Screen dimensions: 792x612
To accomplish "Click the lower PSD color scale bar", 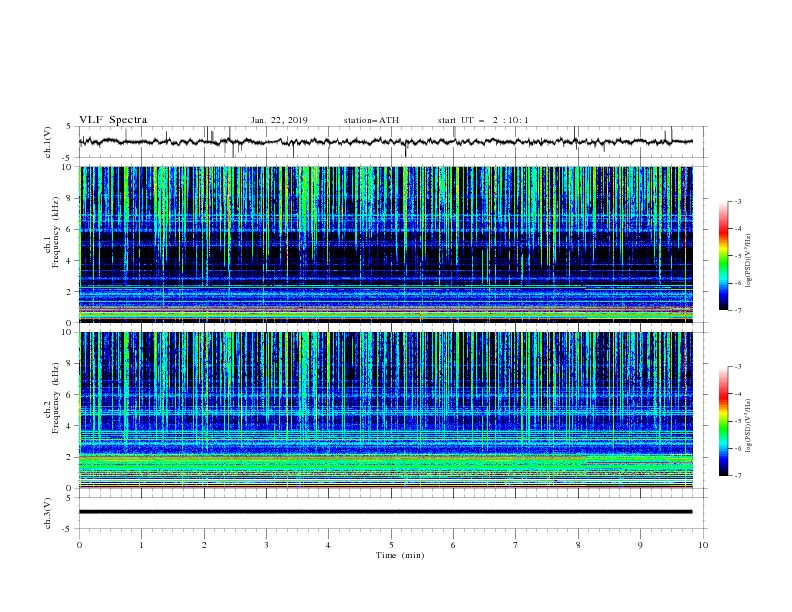I will [x=724, y=421].
